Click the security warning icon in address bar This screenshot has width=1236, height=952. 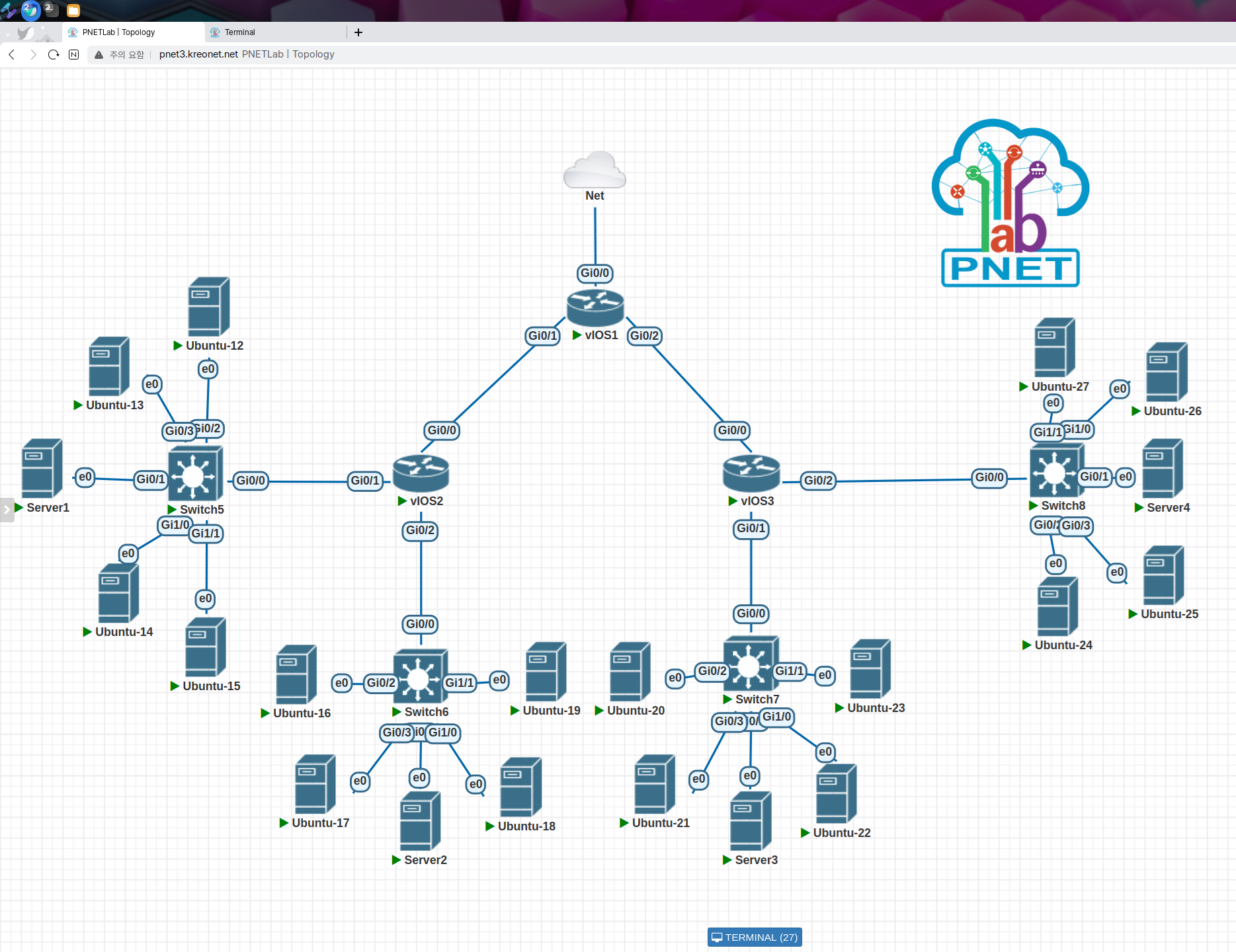click(x=99, y=54)
